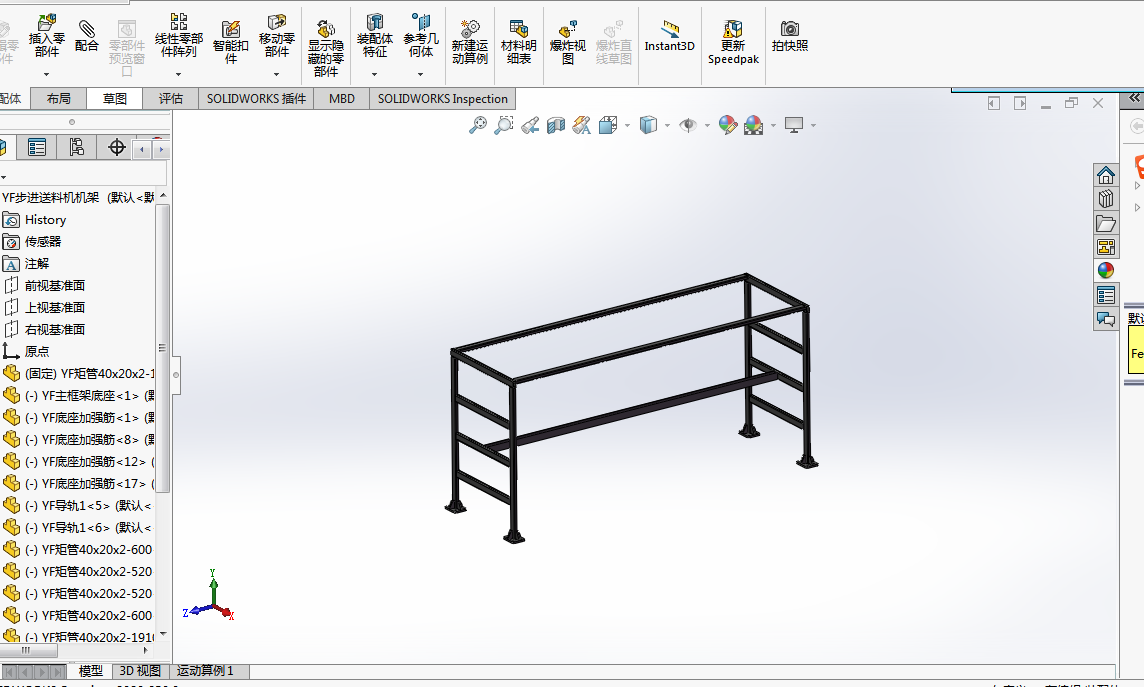
Task: Open Display Style dropdown arrow
Action: (x=668, y=125)
